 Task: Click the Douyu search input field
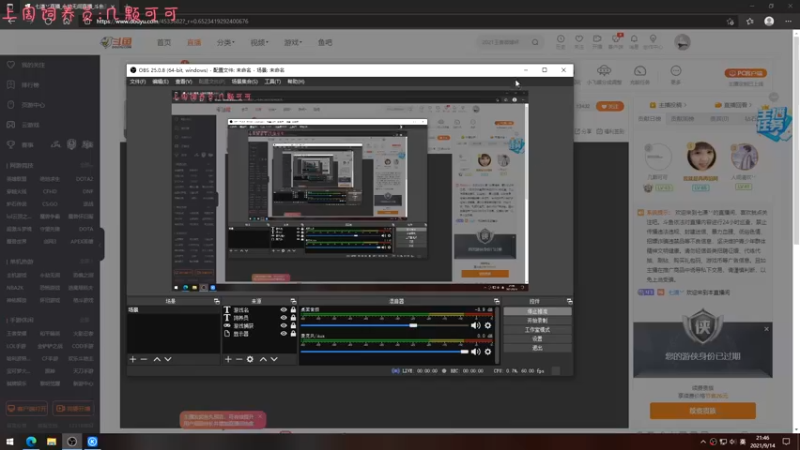(503, 42)
